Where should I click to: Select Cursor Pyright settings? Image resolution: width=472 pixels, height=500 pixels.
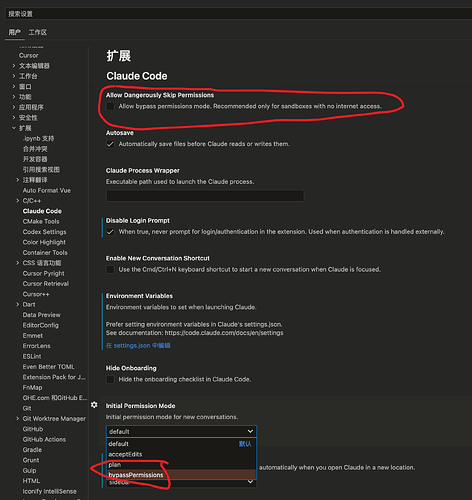click(x=44, y=273)
